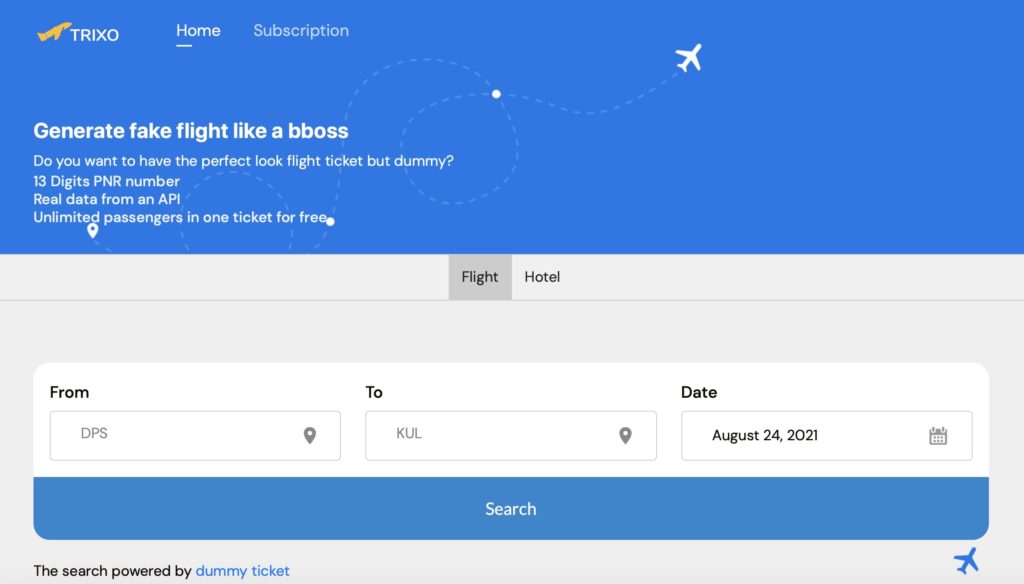
Task: Click the location pin in the To field
Action: [626, 436]
